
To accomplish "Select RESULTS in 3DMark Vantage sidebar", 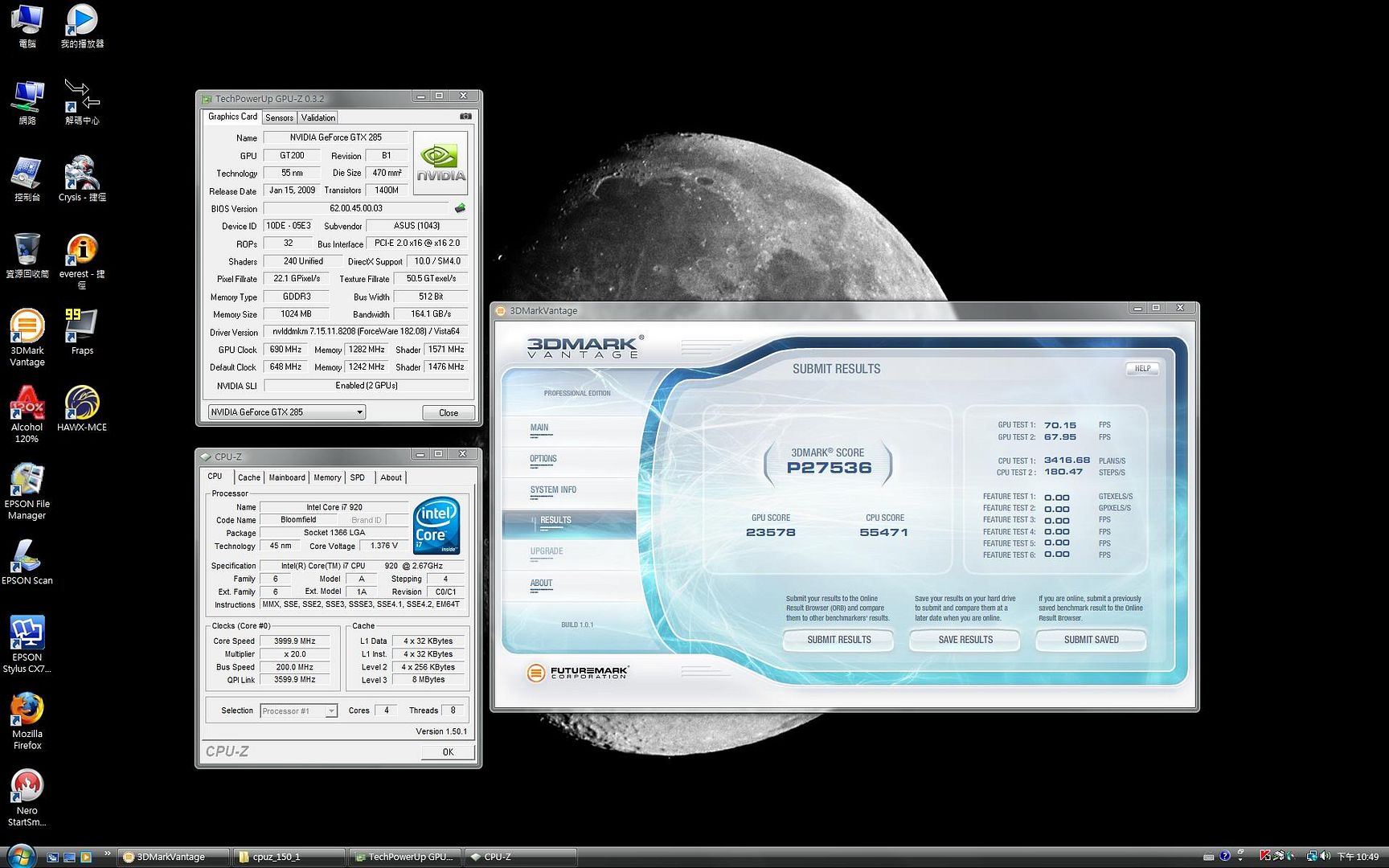I will [x=569, y=524].
